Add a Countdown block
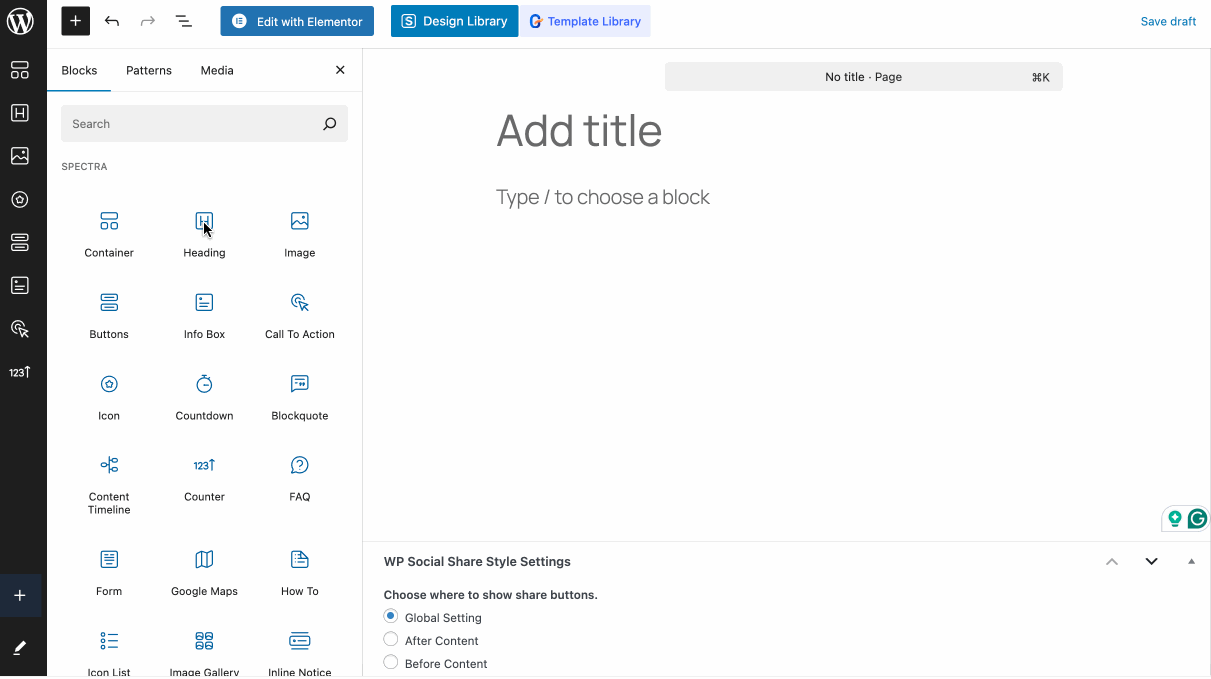The image size is (1211, 679). [204, 397]
